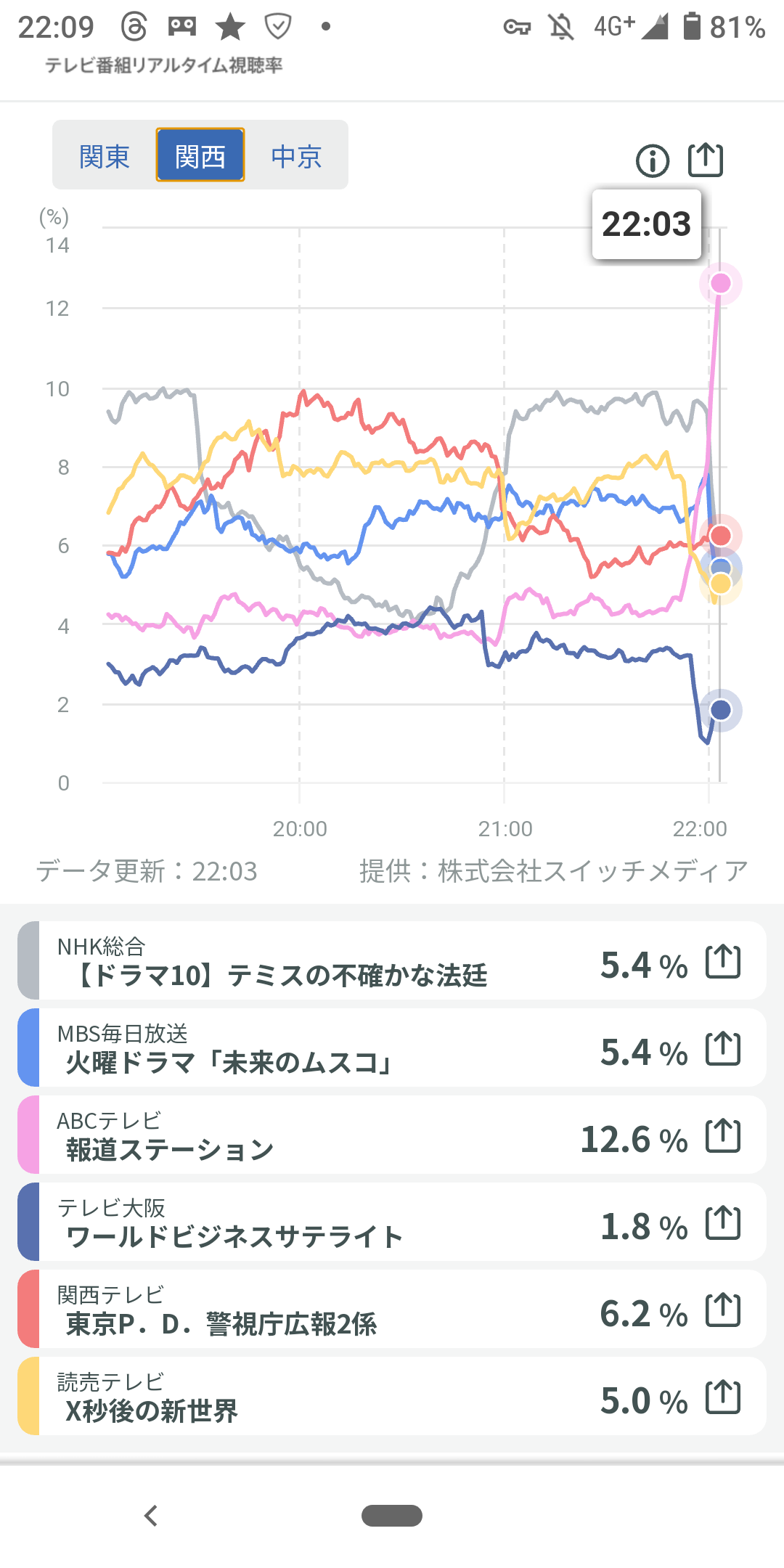Screen dimensions: 784x1568
Task: Tap the 読売テレビ yellow color swatch
Action: pyautogui.click(x=28, y=1396)
